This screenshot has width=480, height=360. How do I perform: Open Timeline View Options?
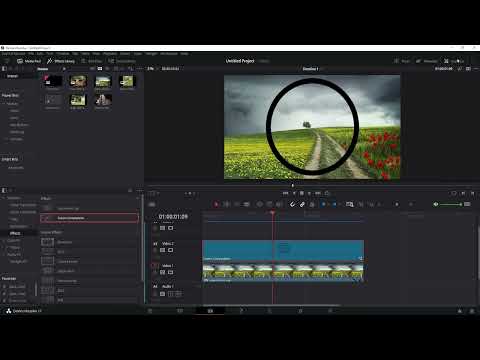pyautogui.click(x=152, y=204)
